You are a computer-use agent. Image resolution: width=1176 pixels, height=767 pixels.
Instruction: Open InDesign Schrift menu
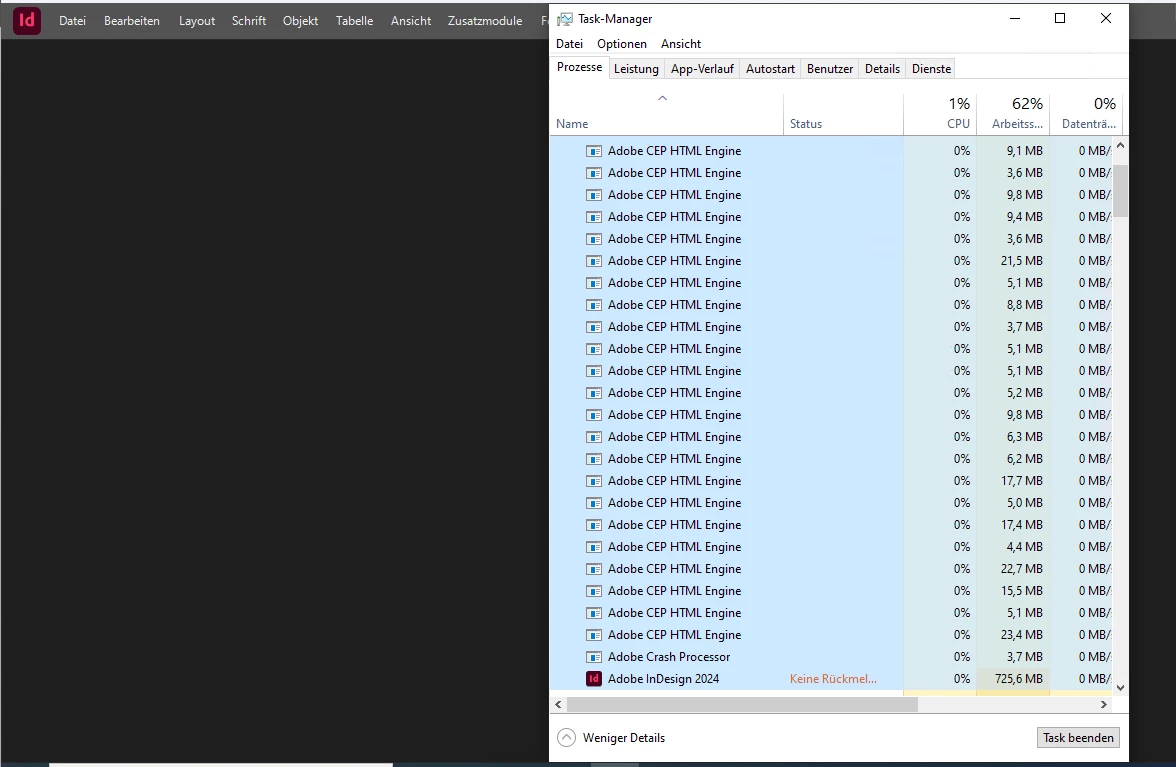(248, 21)
